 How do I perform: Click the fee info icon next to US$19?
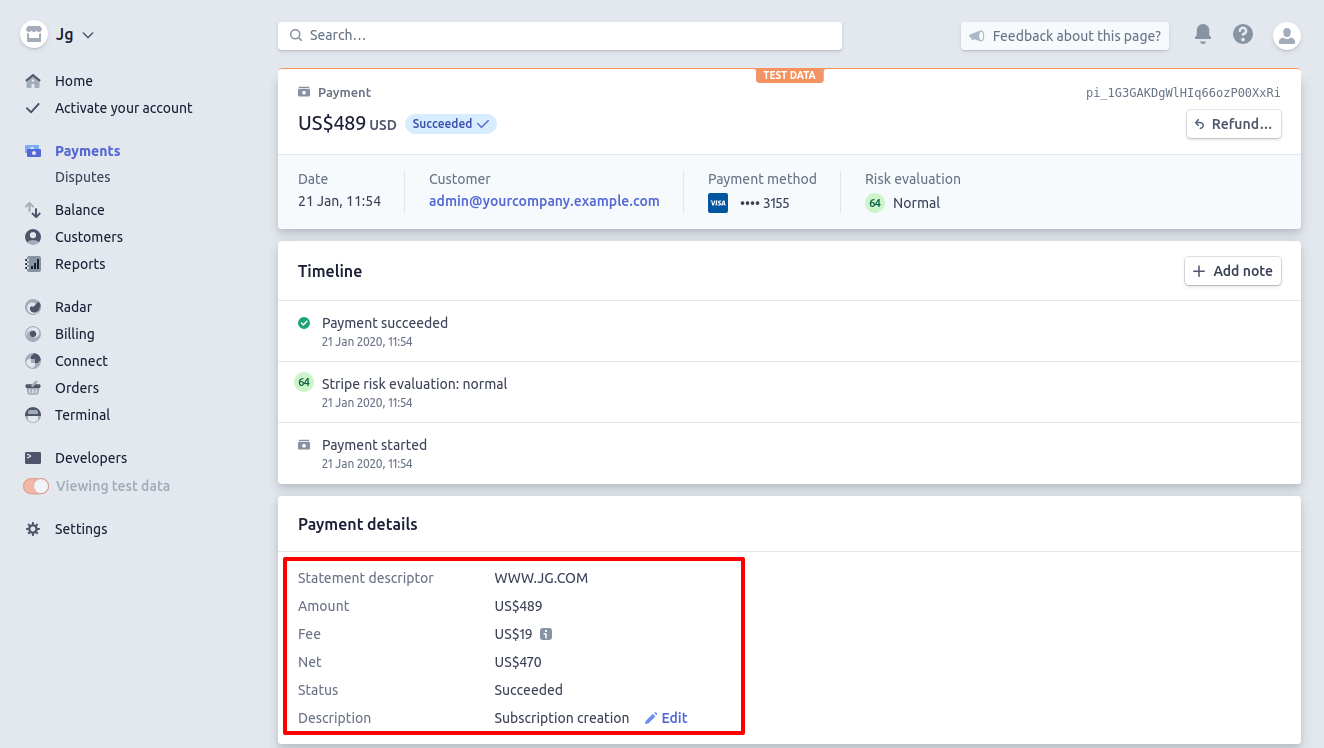[546, 634]
